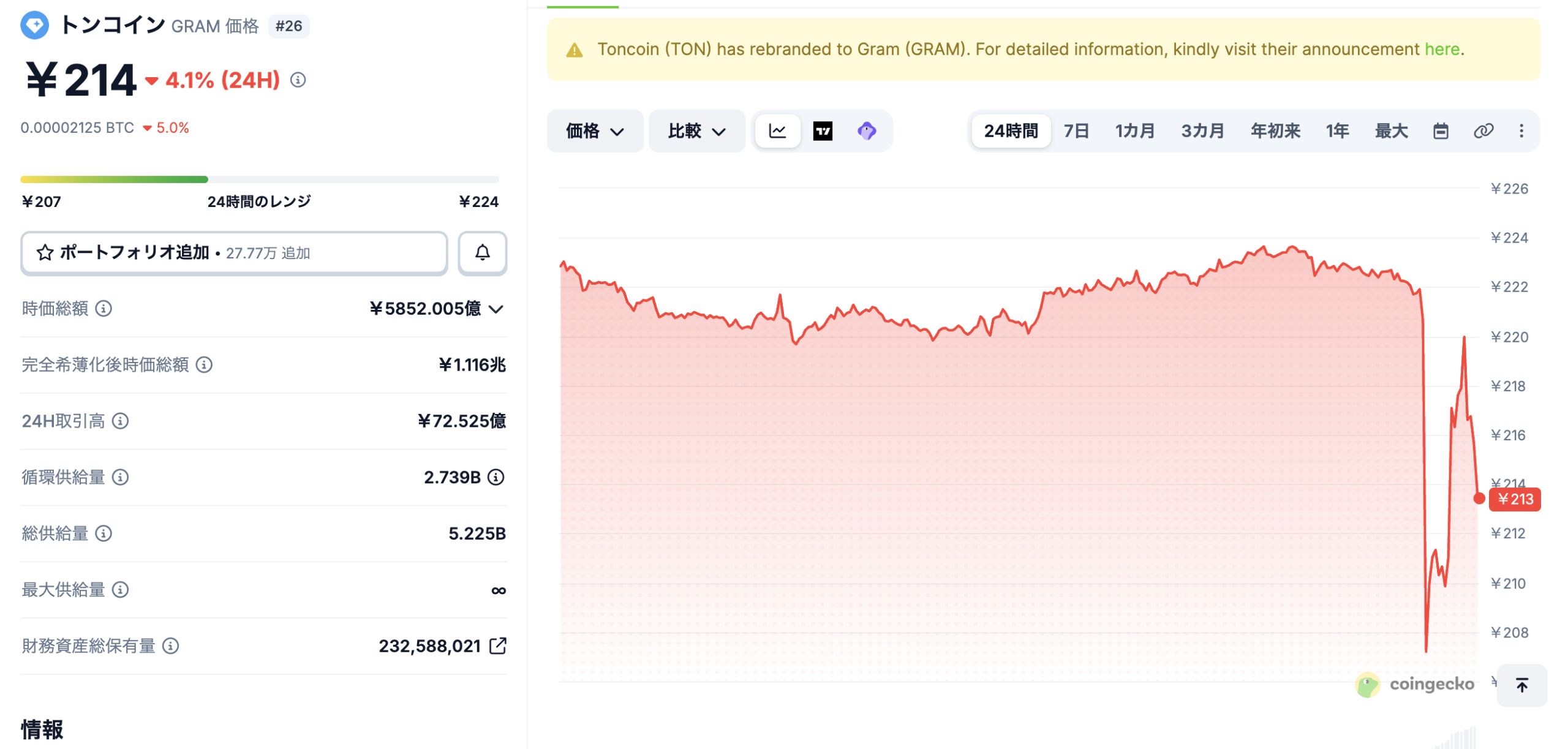
Task: Click the ¥207 range low value
Action: coord(41,201)
